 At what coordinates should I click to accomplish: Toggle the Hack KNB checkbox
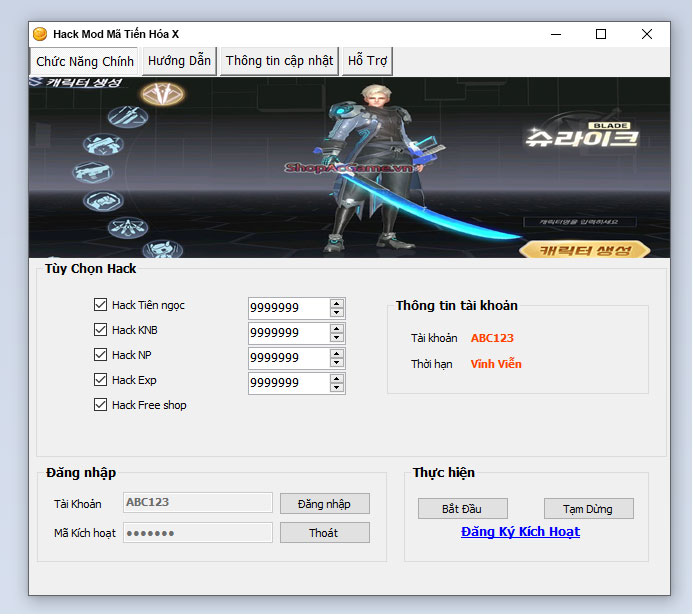[x=100, y=330]
